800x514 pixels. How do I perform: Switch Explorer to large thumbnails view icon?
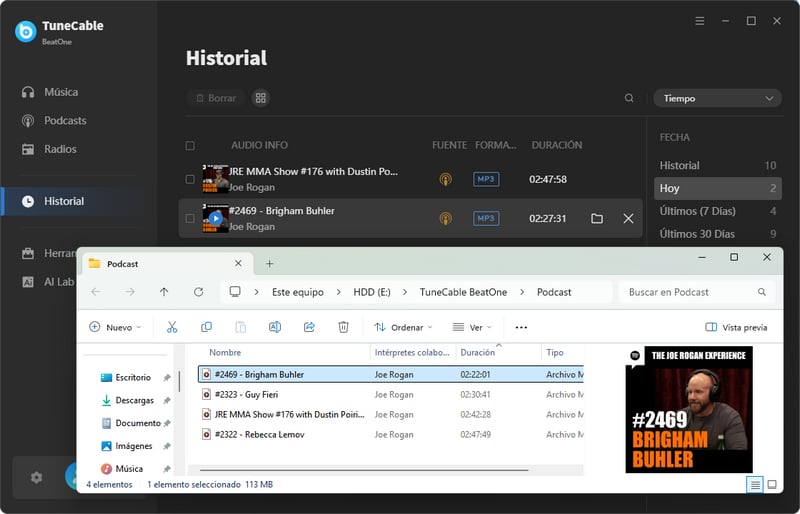[x=772, y=484]
